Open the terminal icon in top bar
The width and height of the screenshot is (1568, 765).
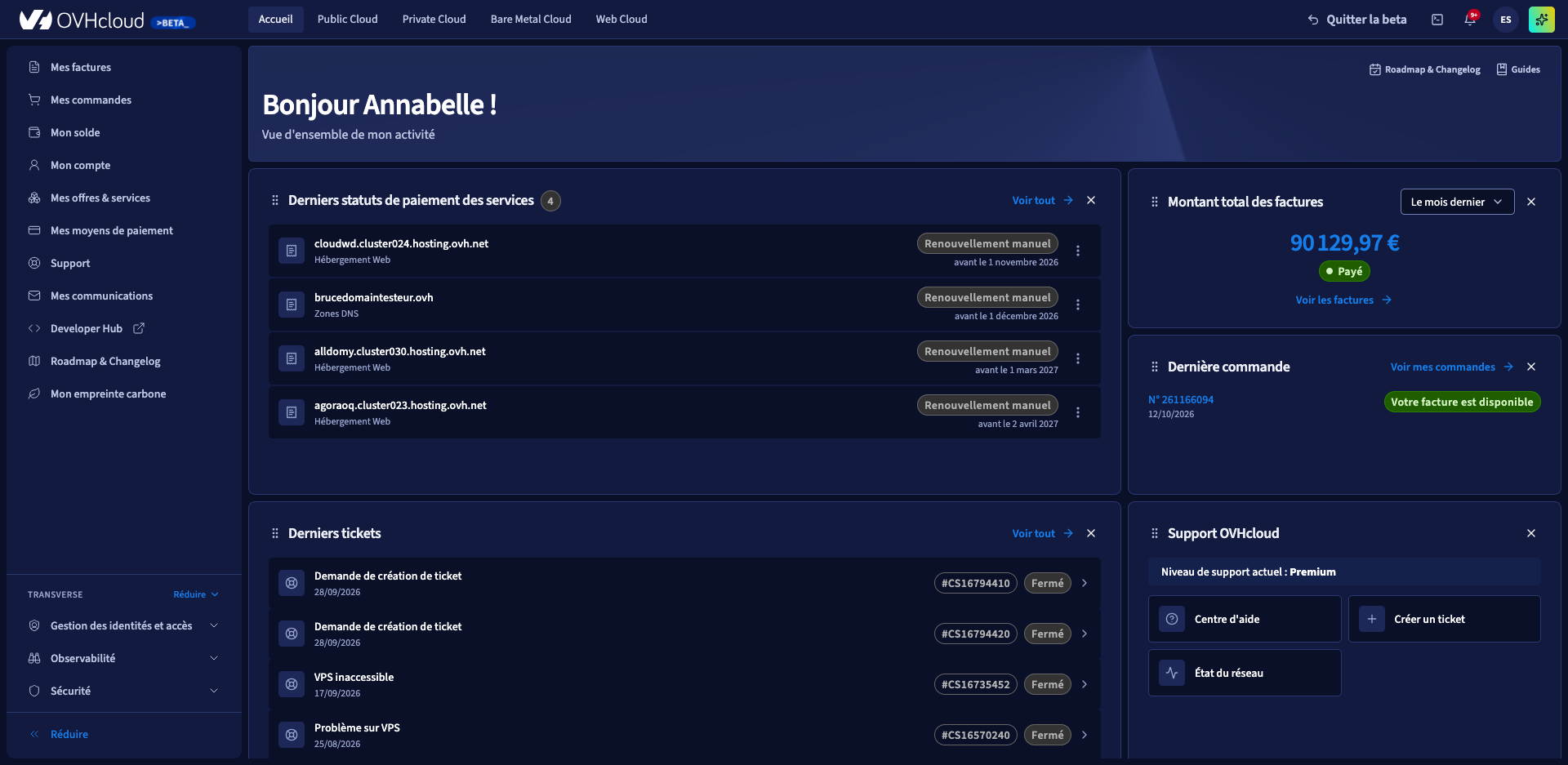[x=1437, y=20]
